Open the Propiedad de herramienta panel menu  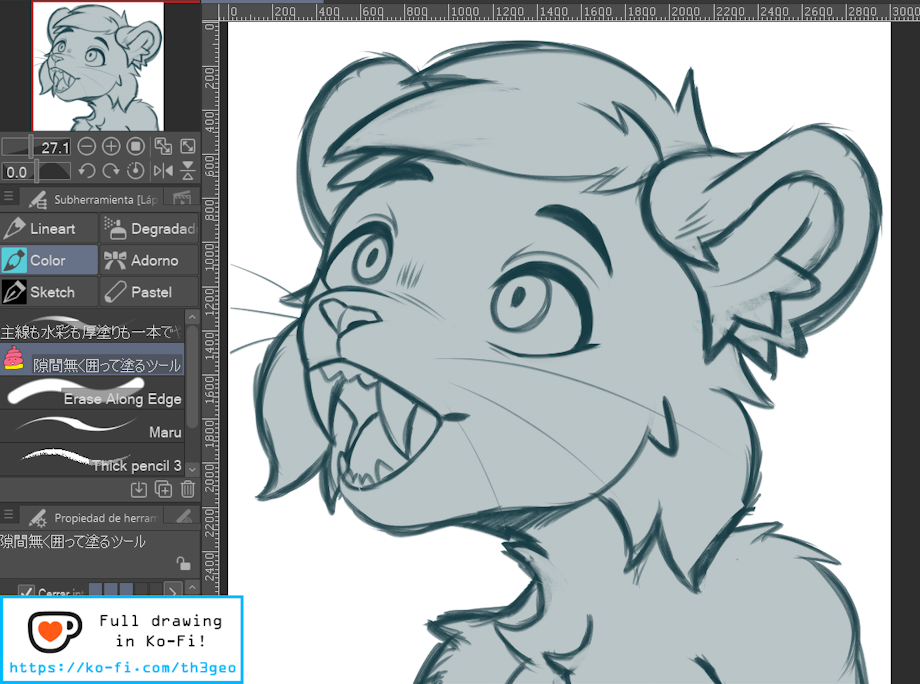[x=9, y=516]
